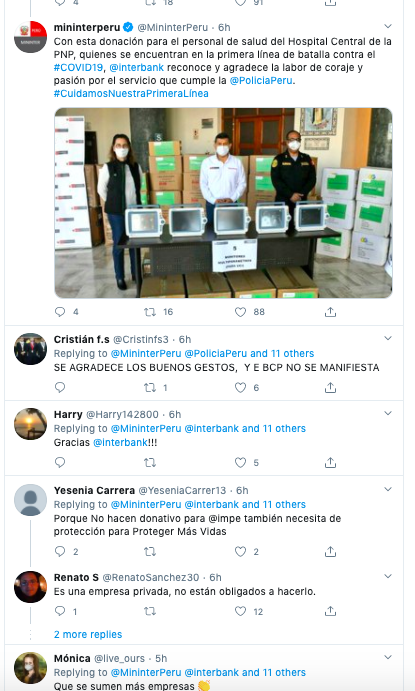Open mininterperu profile avatar
415x691 pixels.
point(30,37)
